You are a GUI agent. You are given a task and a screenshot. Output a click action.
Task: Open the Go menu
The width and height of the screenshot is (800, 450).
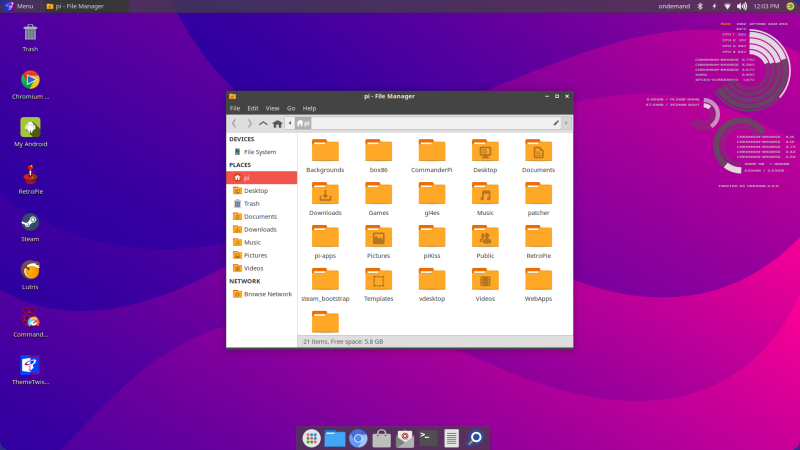click(291, 108)
